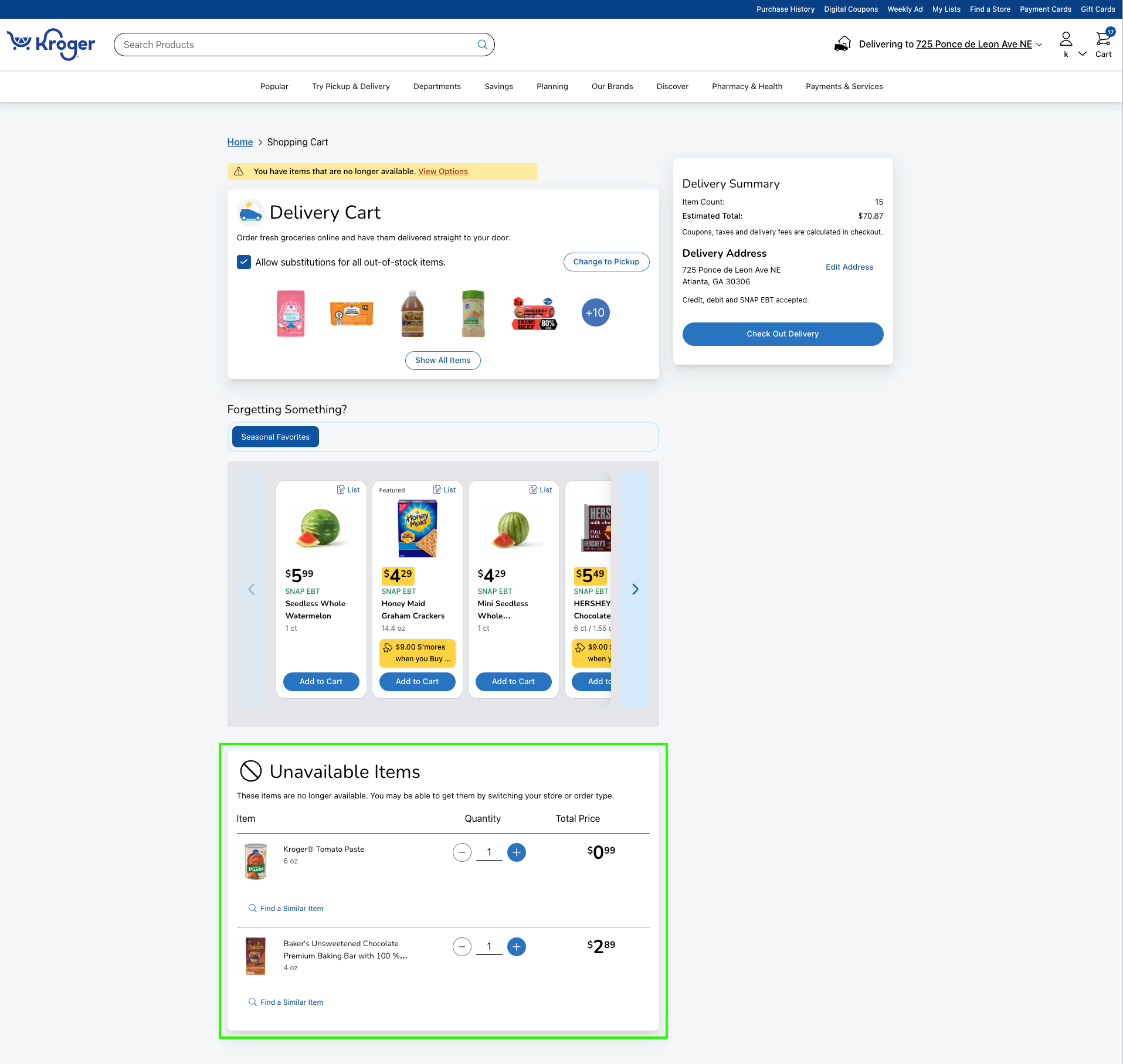Viewport: 1123px width, 1064px height.
Task: Click Kroger Tomato Paste item name
Action: point(324,849)
